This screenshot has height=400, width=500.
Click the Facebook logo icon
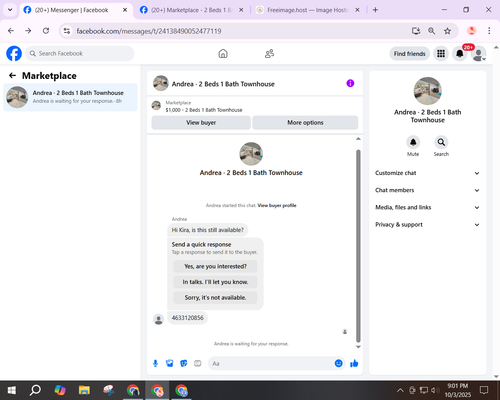[x=14, y=53]
